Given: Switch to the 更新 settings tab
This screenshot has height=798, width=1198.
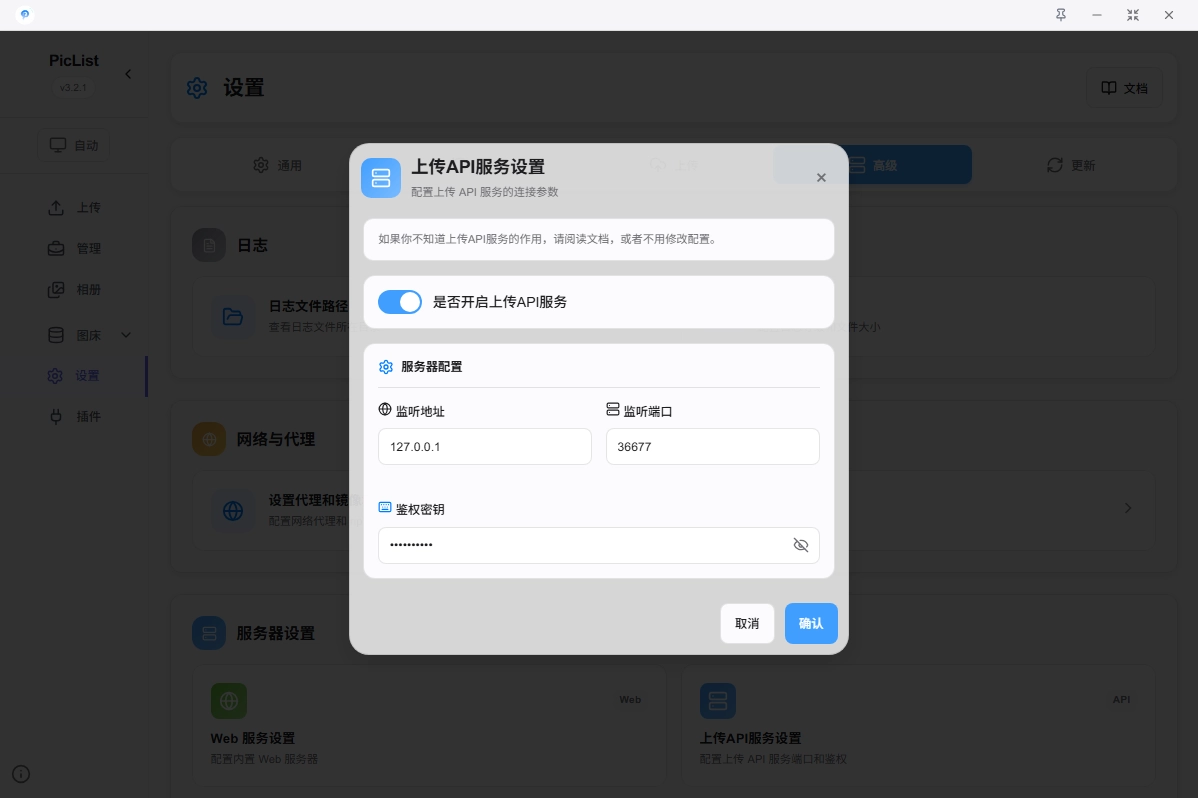Looking at the screenshot, I should (x=1071, y=165).
